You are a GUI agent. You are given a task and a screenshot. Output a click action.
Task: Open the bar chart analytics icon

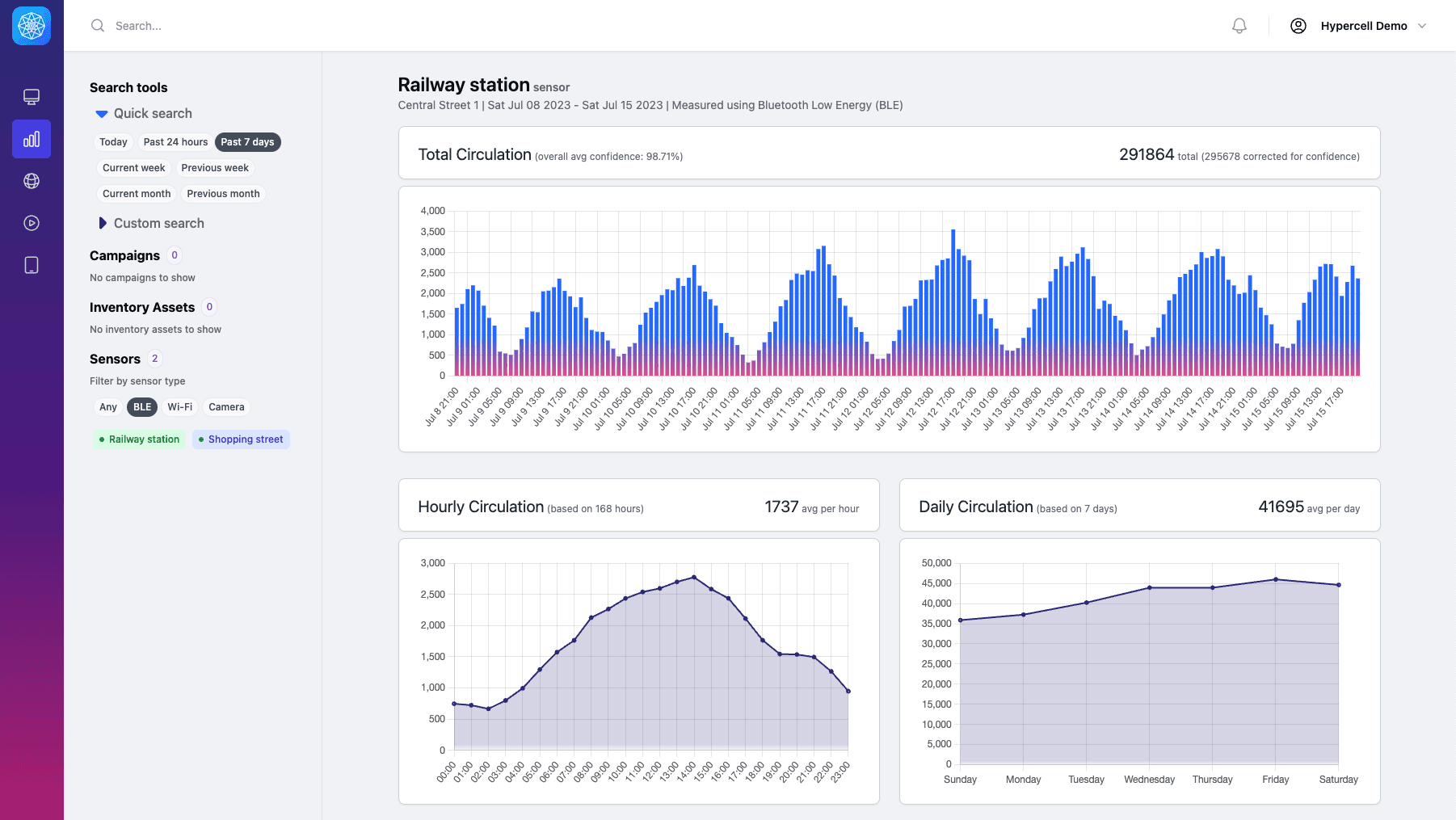[32, 139]
